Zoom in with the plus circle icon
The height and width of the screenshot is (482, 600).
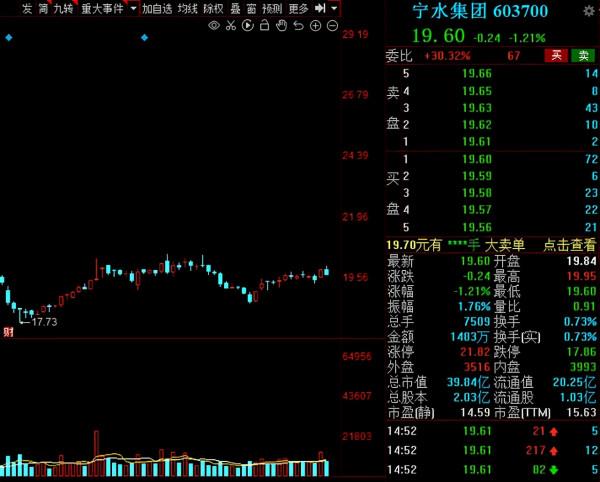point(315,25)
